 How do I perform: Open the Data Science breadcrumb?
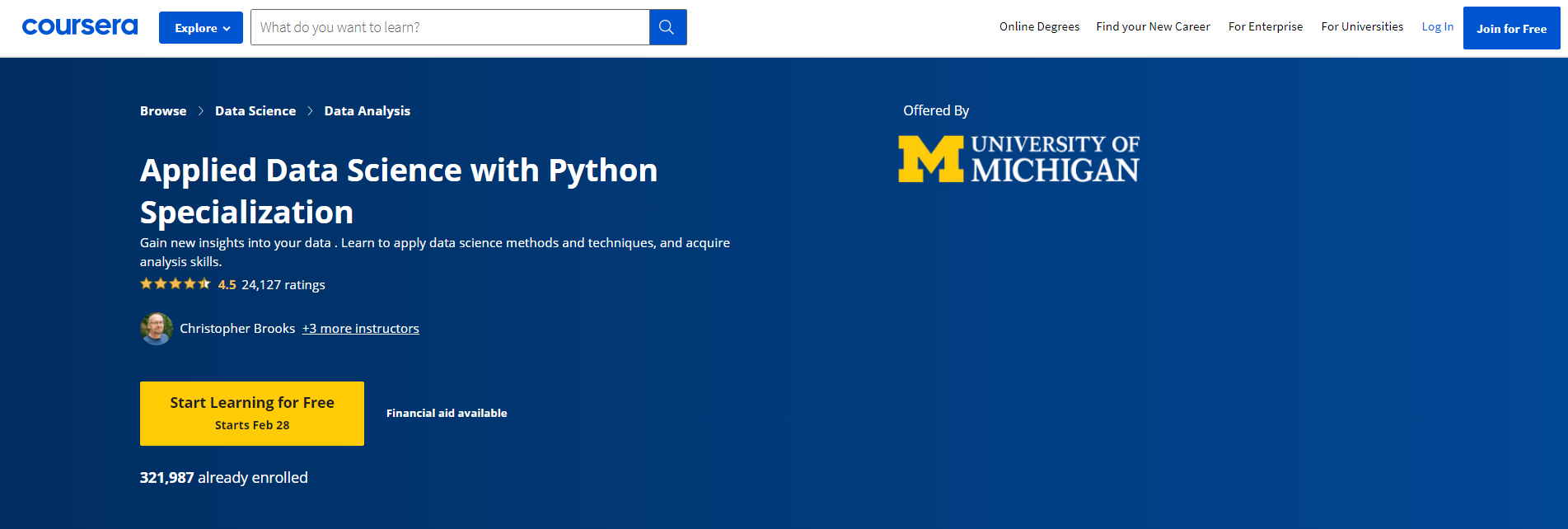point(255,110)
